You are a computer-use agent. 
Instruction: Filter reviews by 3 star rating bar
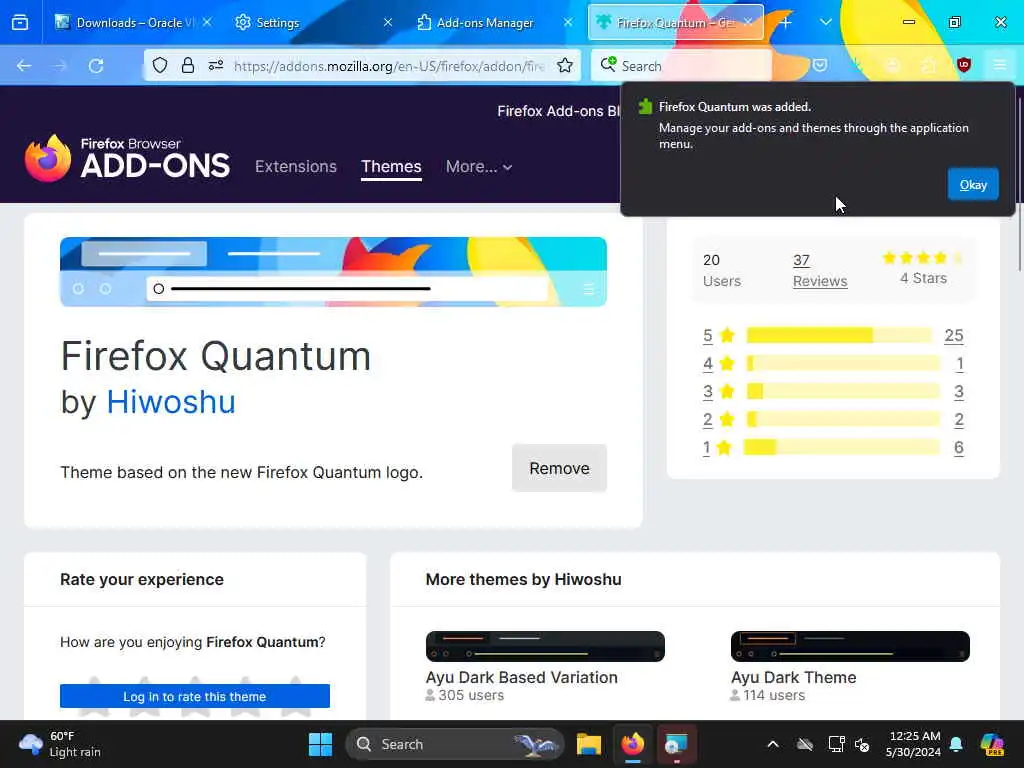click(842, 392)
